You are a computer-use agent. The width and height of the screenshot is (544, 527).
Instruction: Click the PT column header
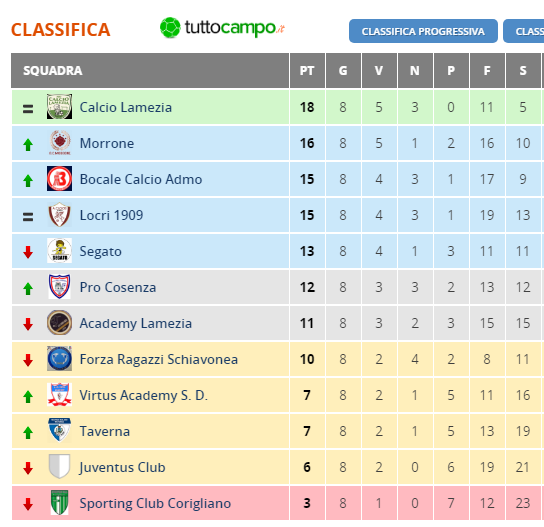307,71
